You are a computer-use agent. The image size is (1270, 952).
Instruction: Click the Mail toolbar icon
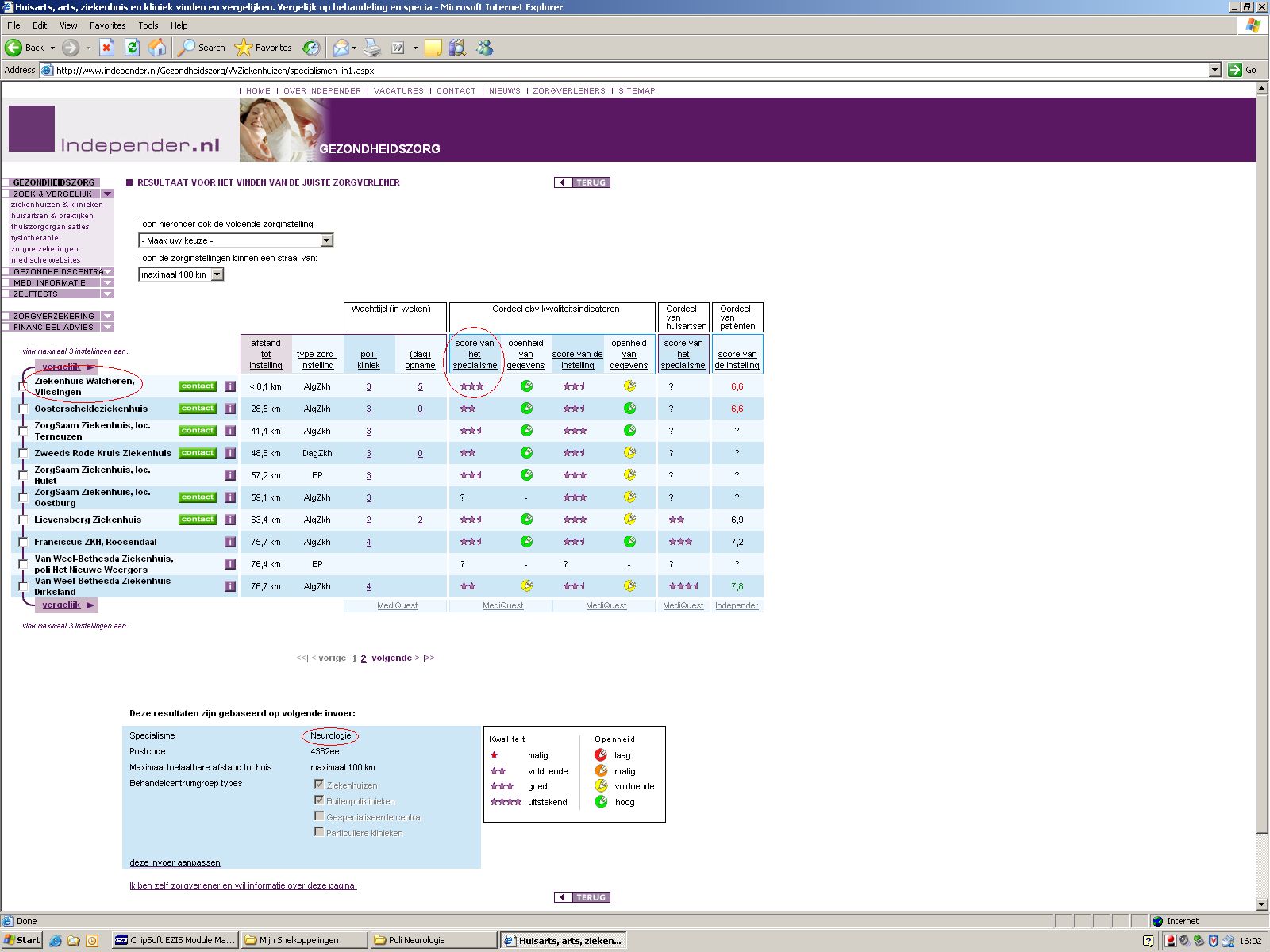coord(341,48)
